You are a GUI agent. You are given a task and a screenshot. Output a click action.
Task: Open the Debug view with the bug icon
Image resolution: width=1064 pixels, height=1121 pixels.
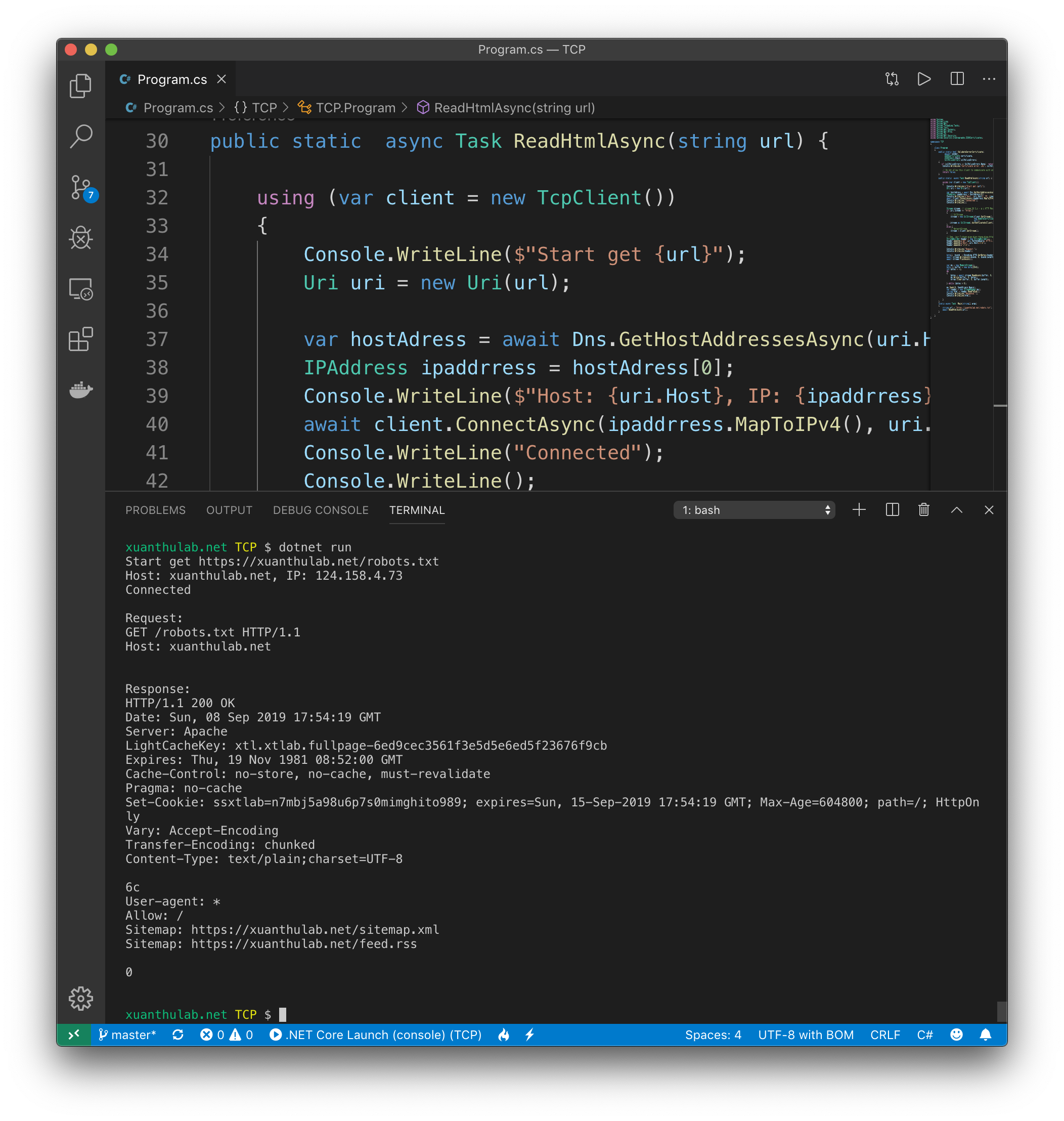click(x=80, y=238)
